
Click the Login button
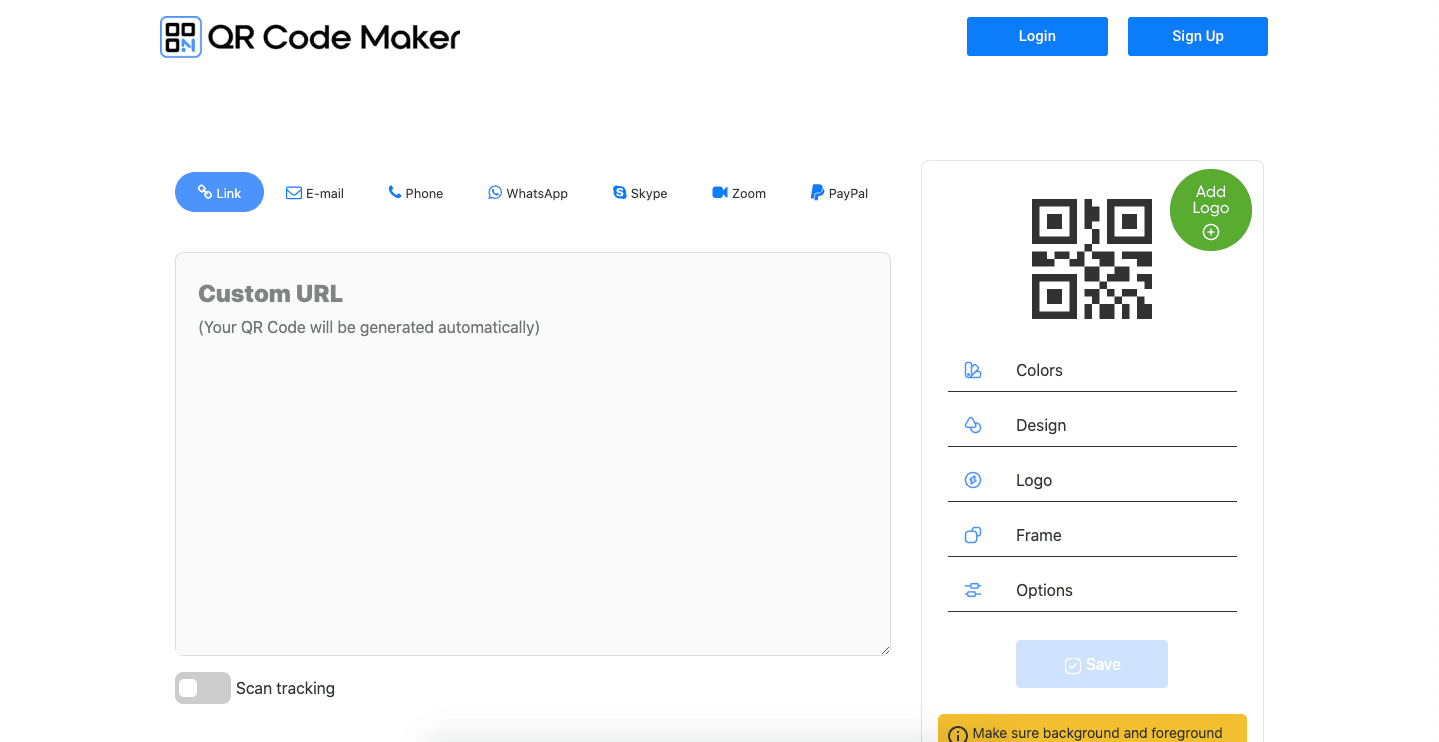[x=1036, y=36]
